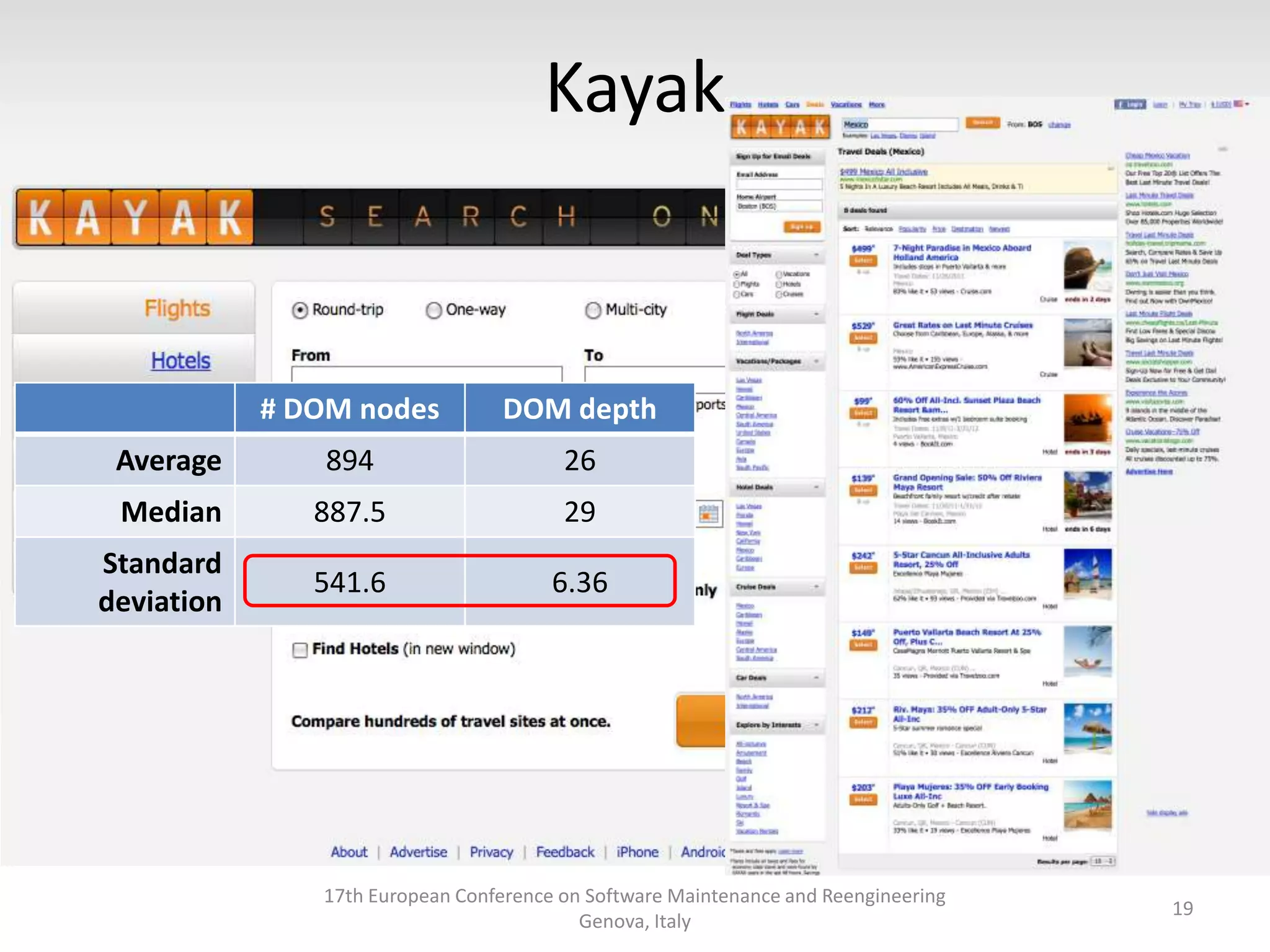Collapse the Vacations/Packages panel
Image resolution: width=1270 pixels, height=952 pixels.
pyautogui.click(x=816, y=361)
